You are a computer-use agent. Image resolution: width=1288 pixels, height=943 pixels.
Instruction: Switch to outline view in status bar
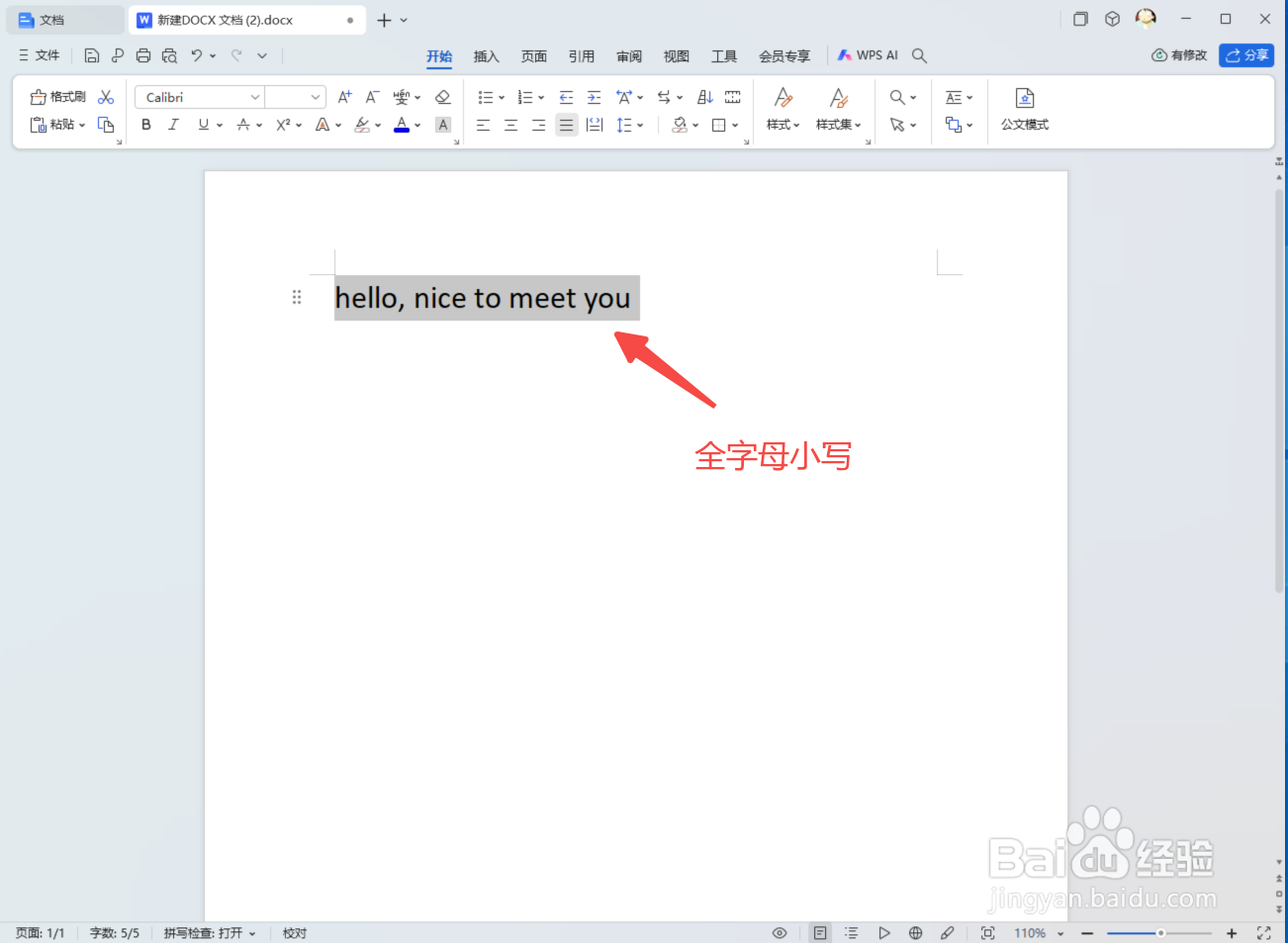click(852, 933)
